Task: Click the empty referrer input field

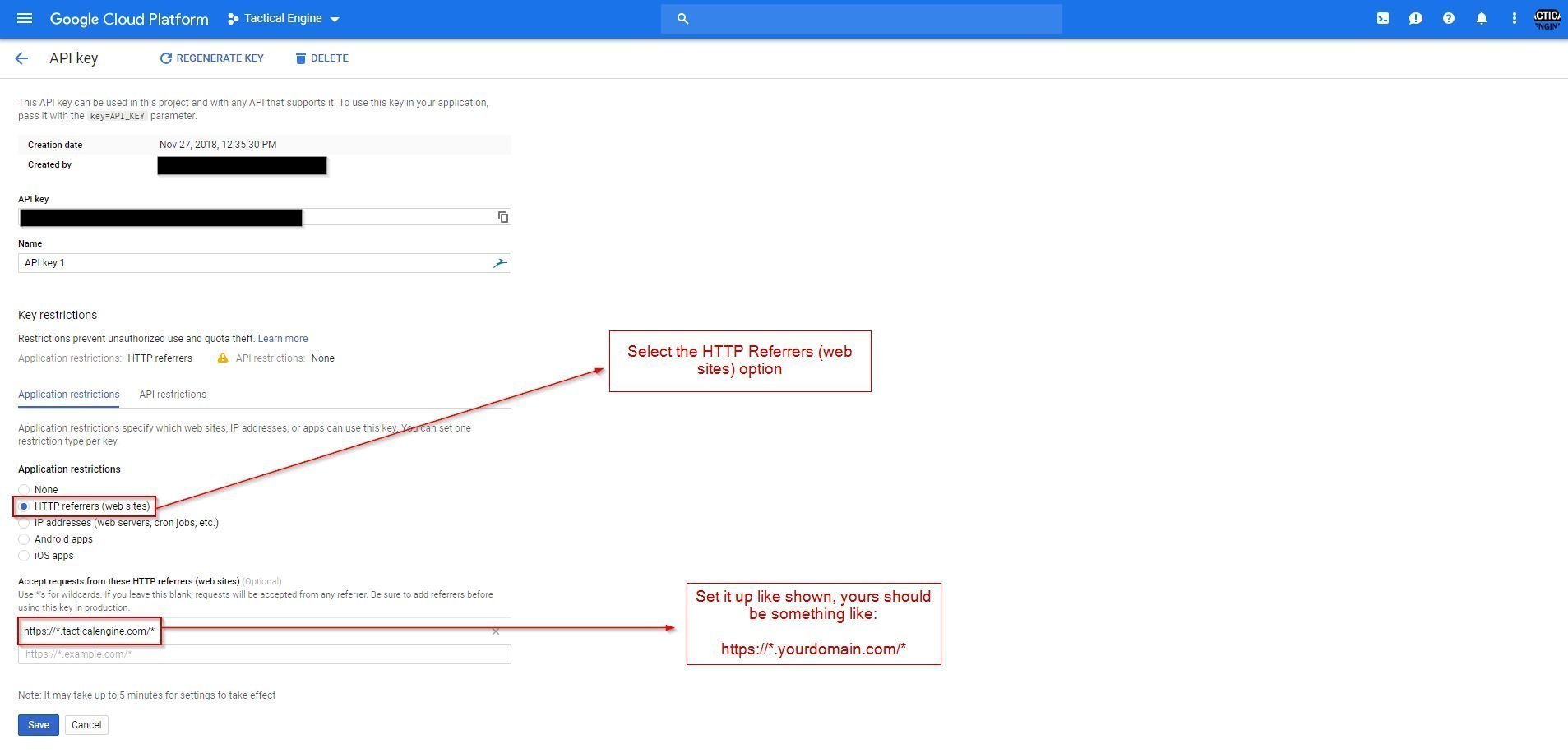Action: tap(264, 654)
